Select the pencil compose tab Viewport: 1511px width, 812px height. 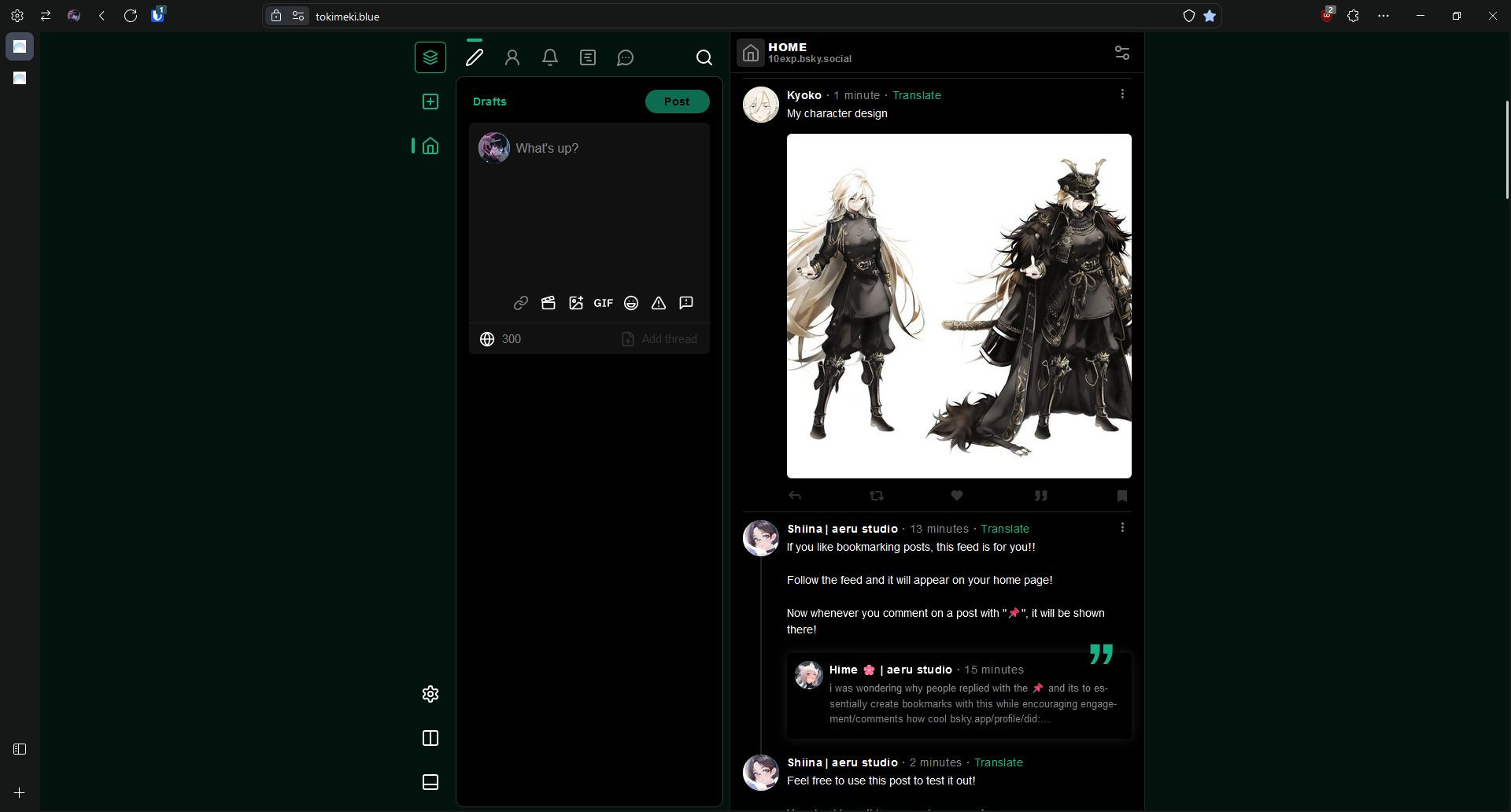tap(475, 57)
